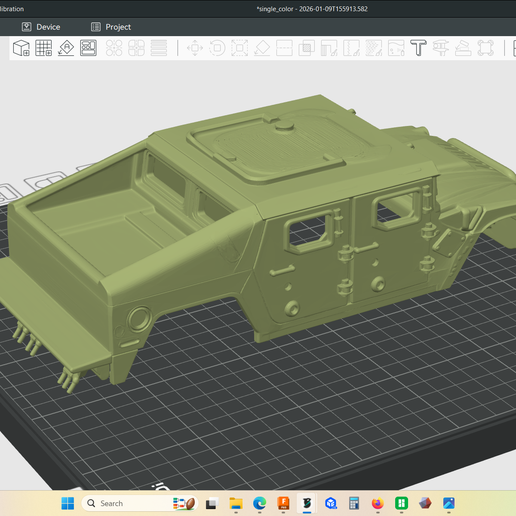The width and height of the screenshot is (516, 516).
Task: Open the red polyhedron taskbar app
Action: (425, 503)
